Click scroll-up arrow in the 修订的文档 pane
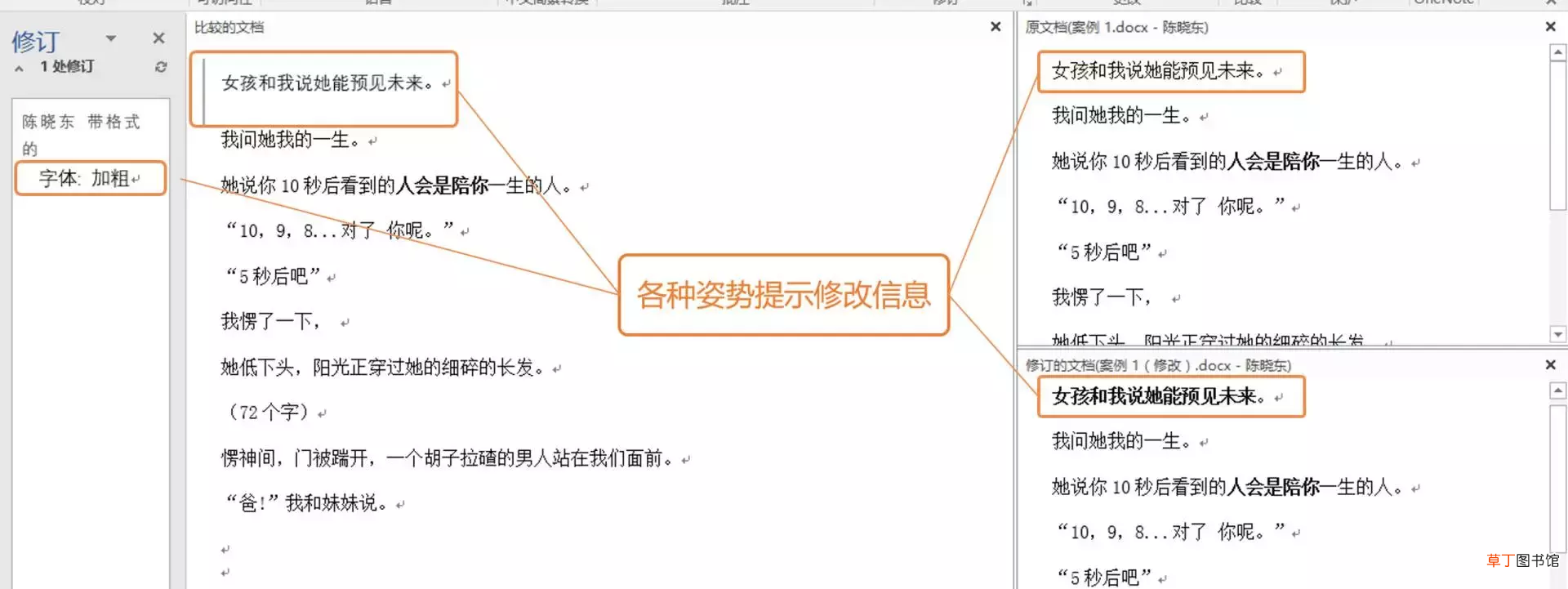 point(1557,391)
